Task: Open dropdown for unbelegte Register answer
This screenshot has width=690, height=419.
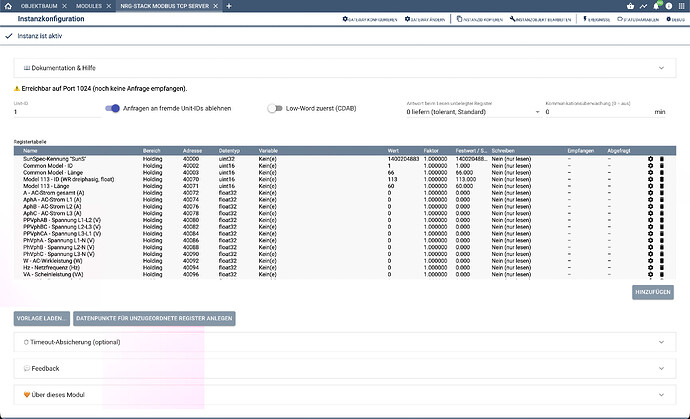Action: pos(473,112)
